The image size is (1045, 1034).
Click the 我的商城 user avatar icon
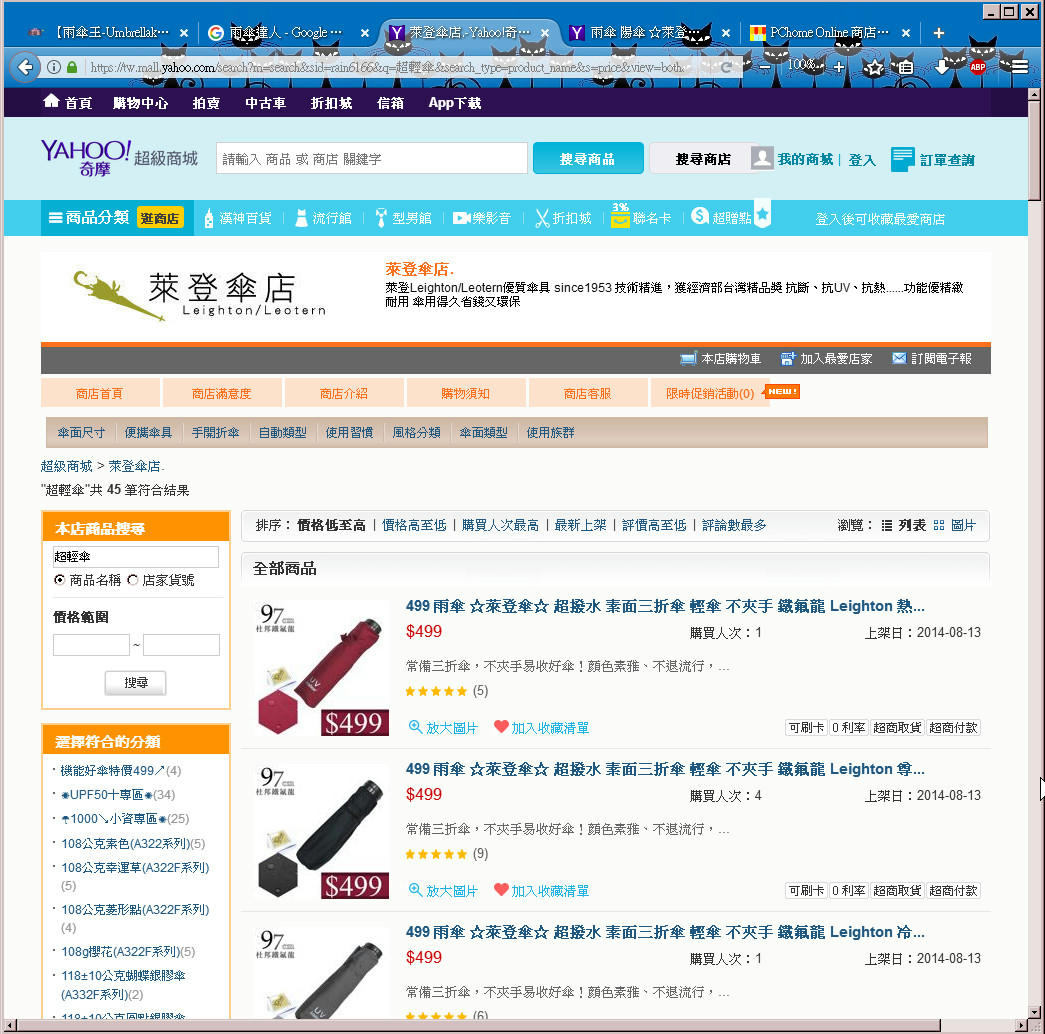click(762, 158)
